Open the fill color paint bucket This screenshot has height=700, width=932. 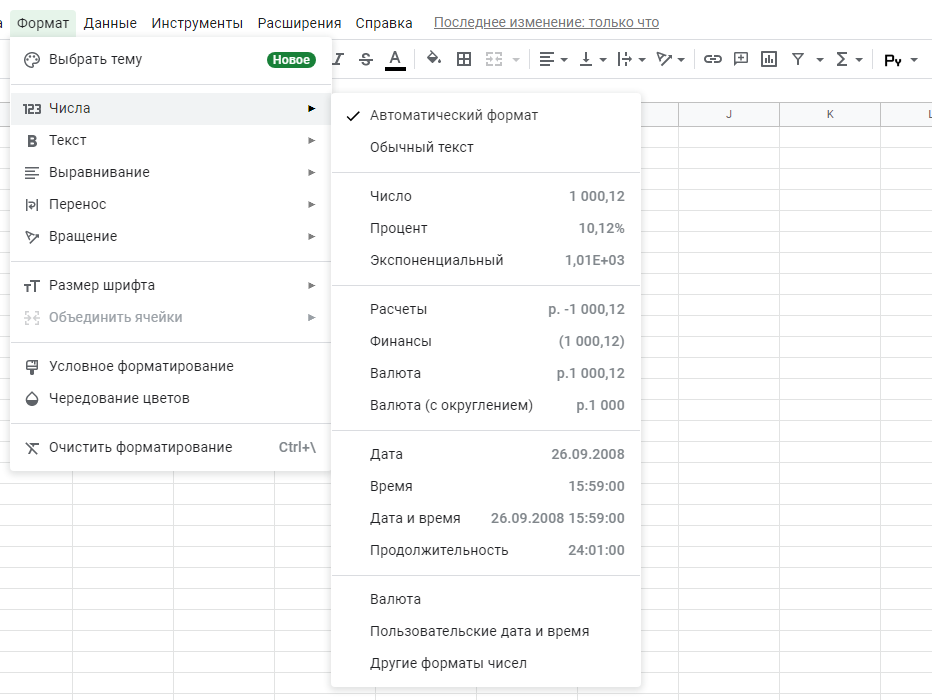(x=433, y=60)
